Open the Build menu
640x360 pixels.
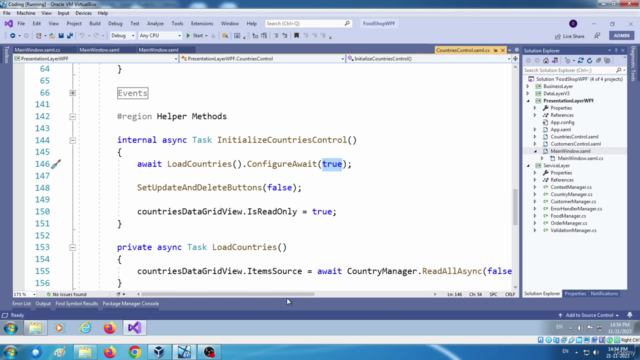95,24
